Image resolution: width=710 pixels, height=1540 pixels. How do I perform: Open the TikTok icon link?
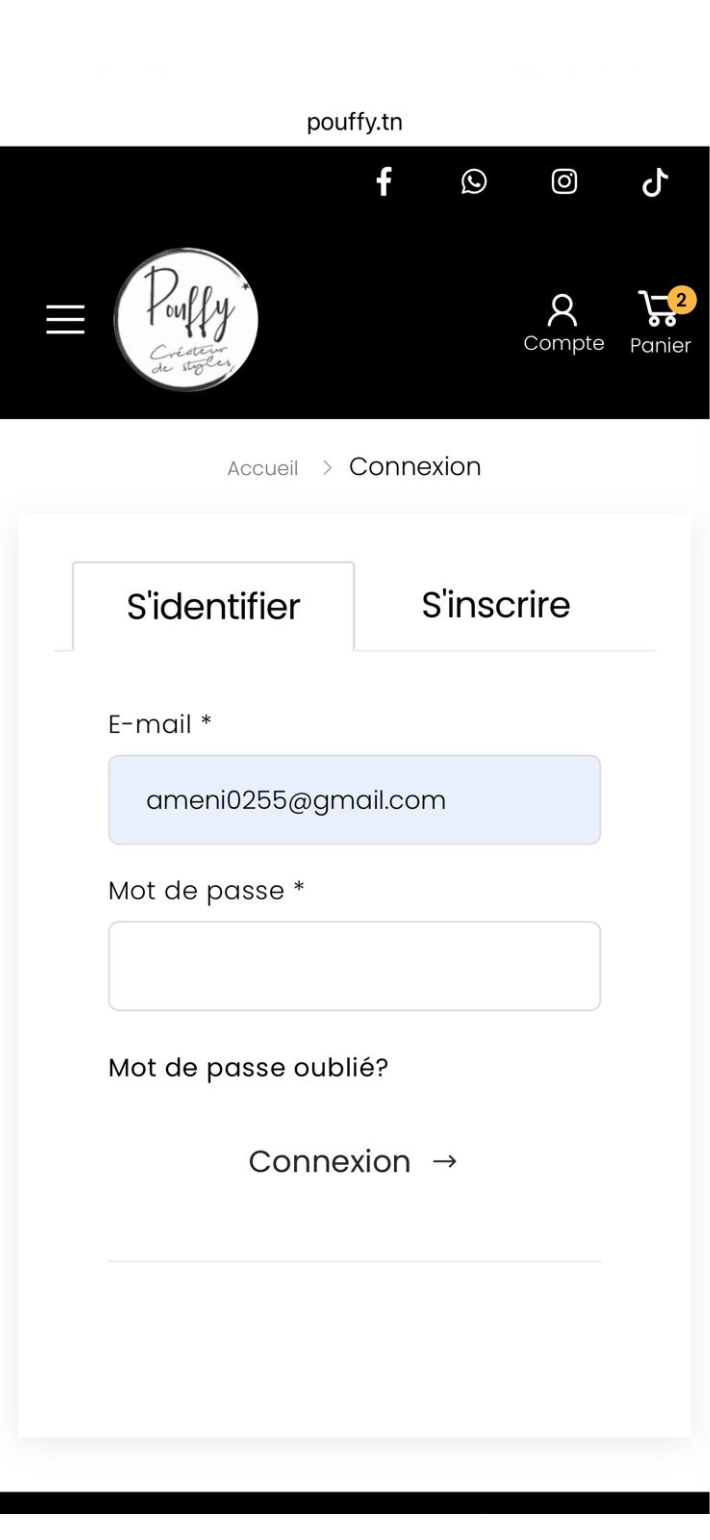[655, 182]
